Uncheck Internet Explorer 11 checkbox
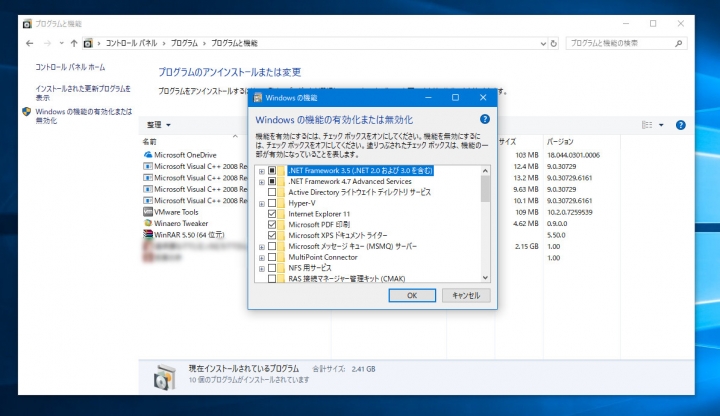This screenshot has height=416, width=720. 272,214
